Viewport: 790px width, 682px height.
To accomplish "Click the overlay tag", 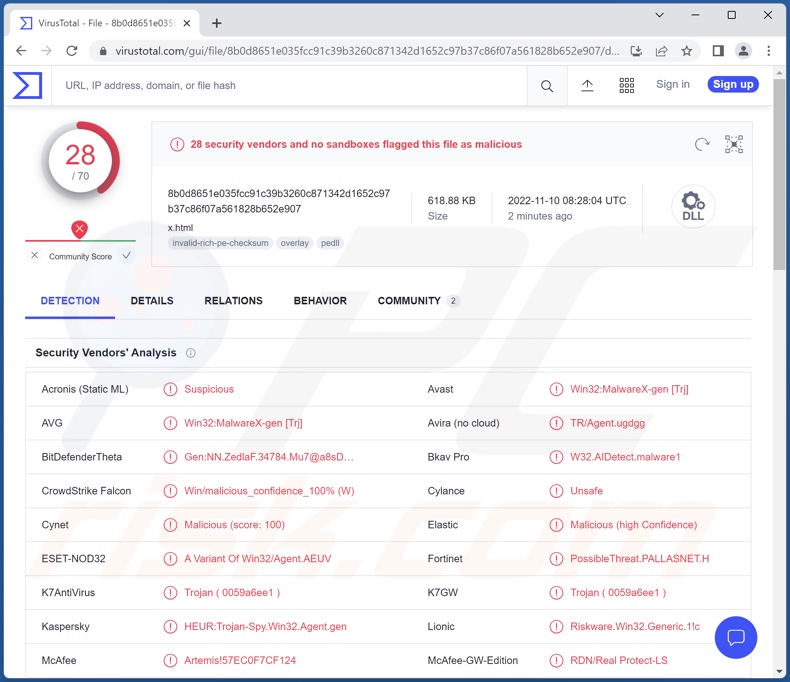I will pos(294,243).
